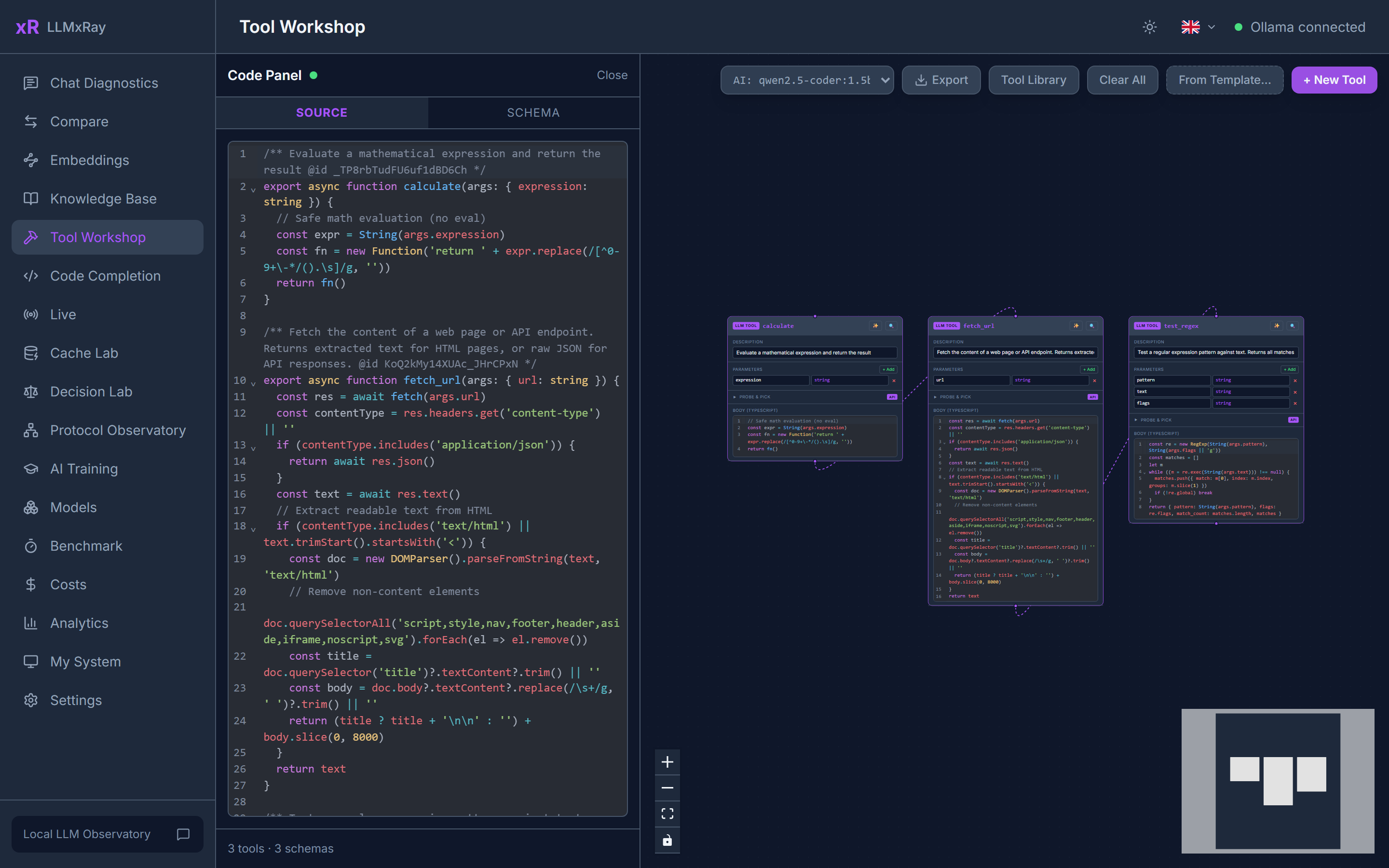Select Tool Workshop in the sidebar

click(108, 237)
